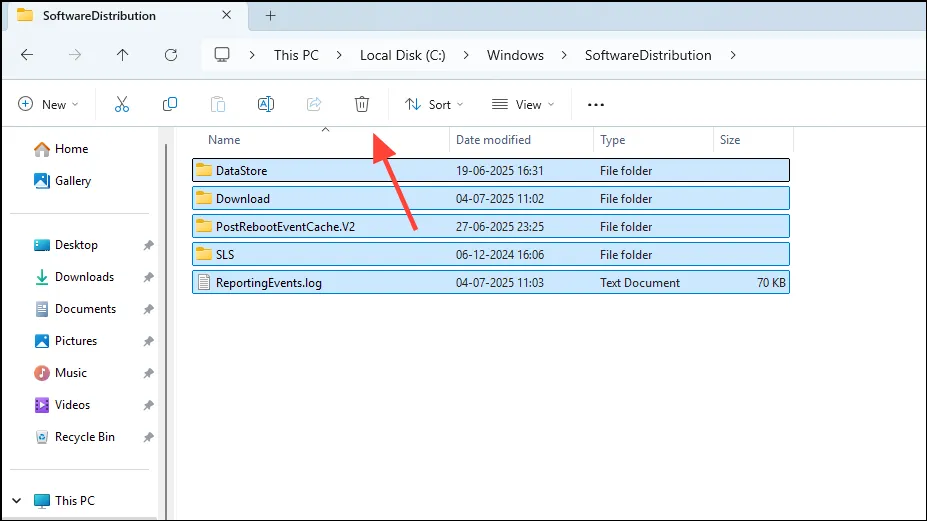Select Downloads in the sidebar
927x521 pixels.
(x=85, y=277)
